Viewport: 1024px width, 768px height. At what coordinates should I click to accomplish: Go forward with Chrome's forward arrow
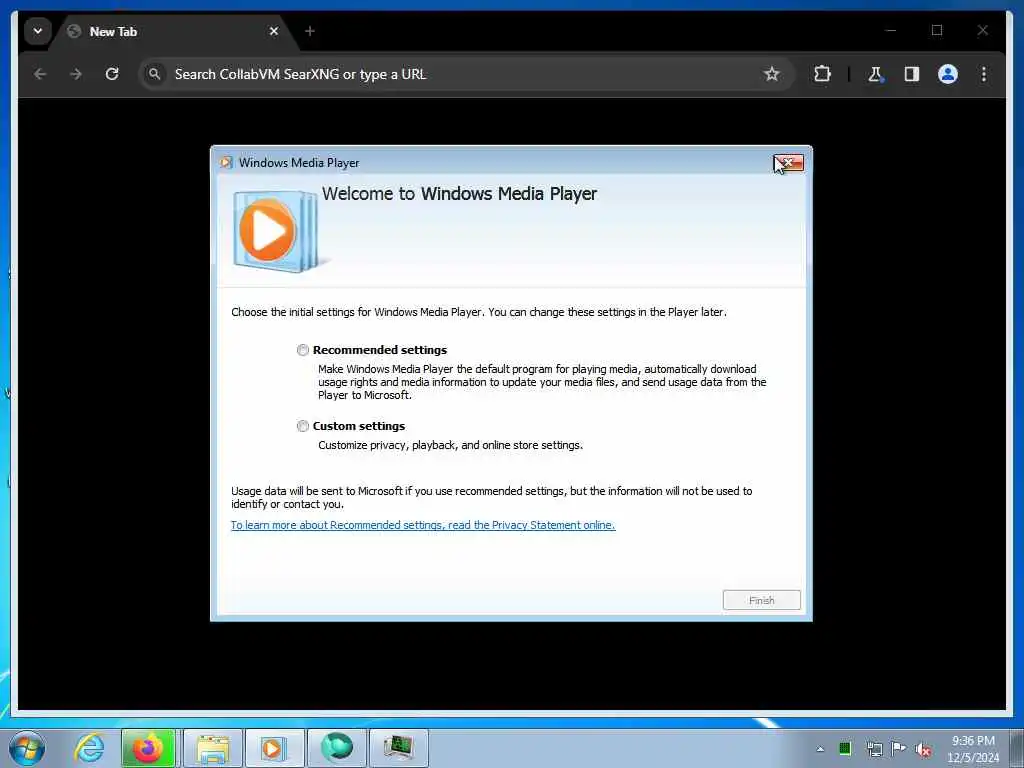76,74
